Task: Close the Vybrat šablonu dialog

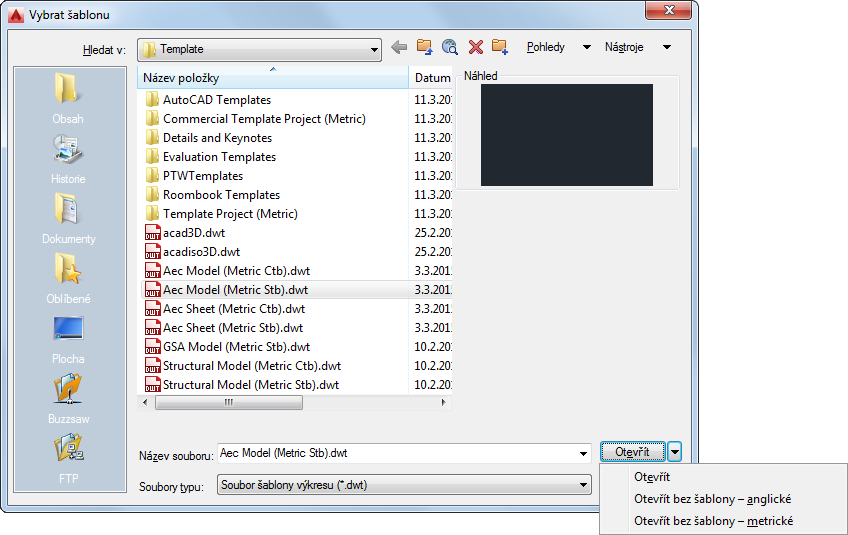Action: pos(668,10)
